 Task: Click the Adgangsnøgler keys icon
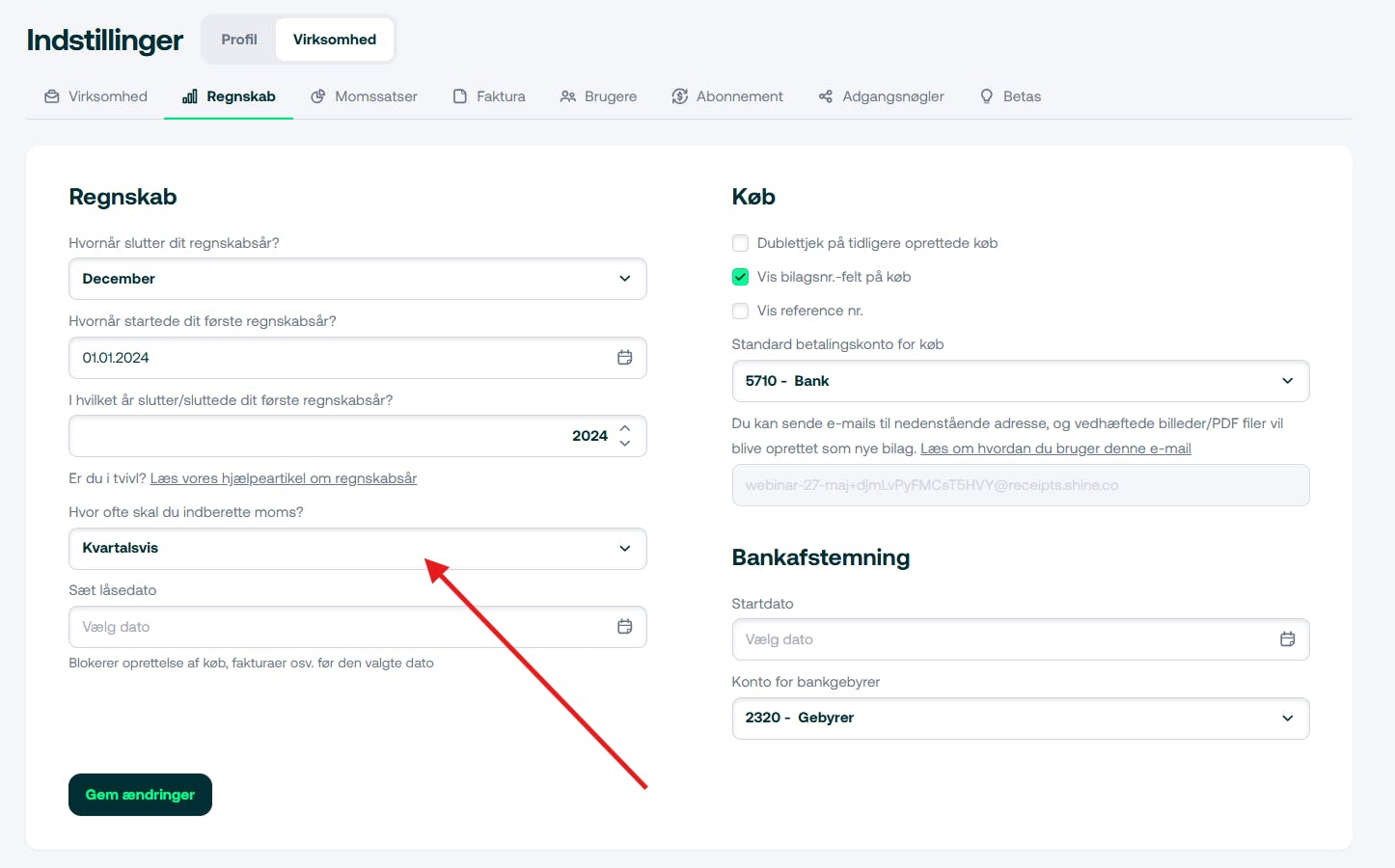(826, 96)
